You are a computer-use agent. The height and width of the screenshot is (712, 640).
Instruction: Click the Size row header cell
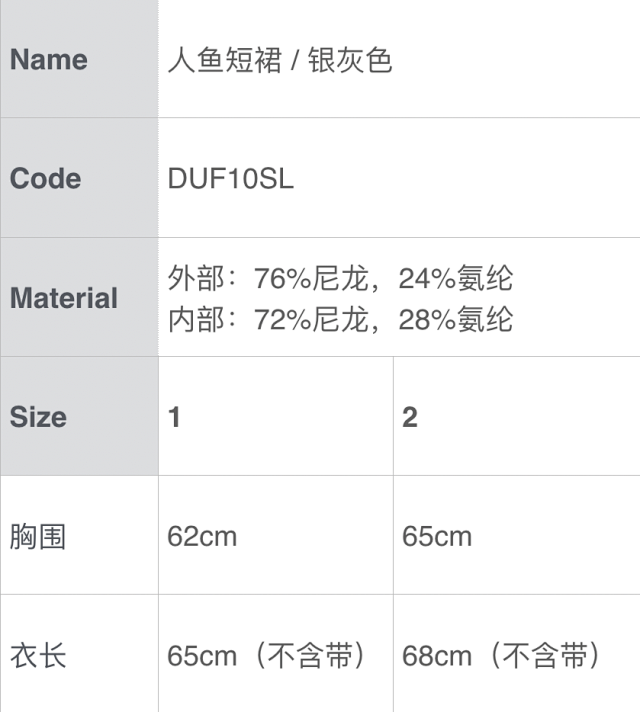click(x=38, y=417)
